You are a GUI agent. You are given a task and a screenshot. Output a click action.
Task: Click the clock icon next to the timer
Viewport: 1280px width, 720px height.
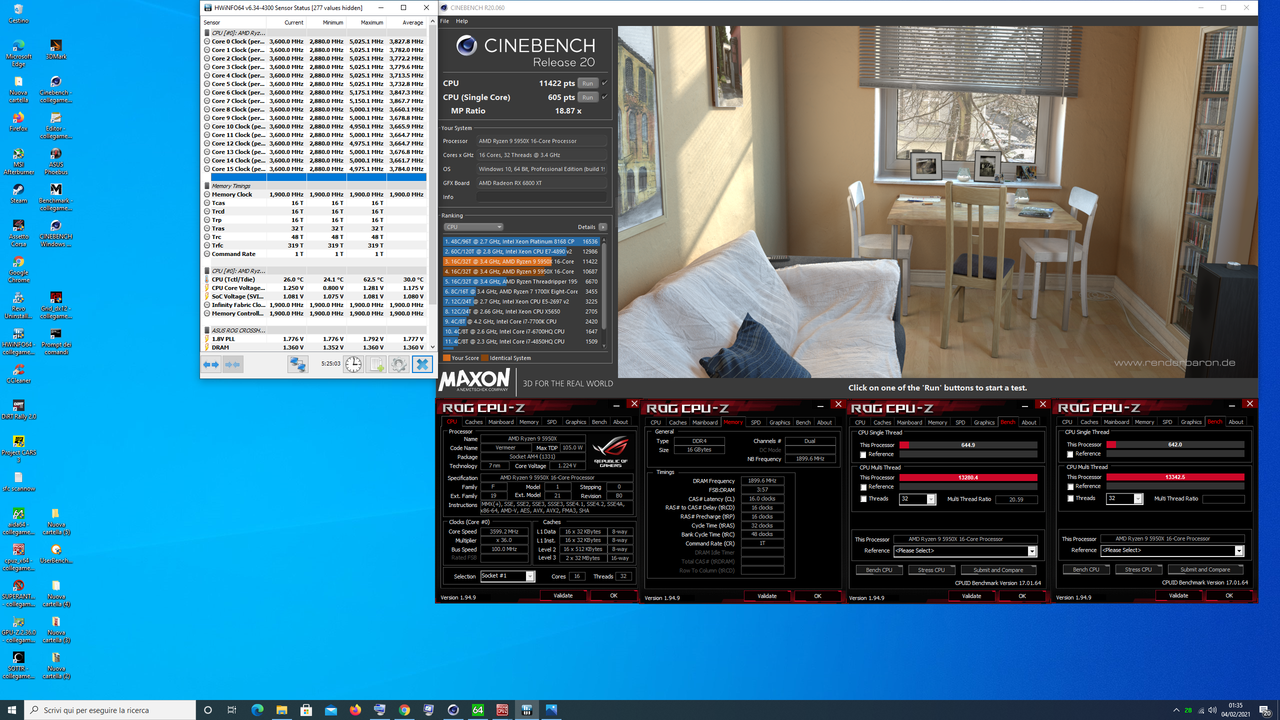(x=353, y=364)
